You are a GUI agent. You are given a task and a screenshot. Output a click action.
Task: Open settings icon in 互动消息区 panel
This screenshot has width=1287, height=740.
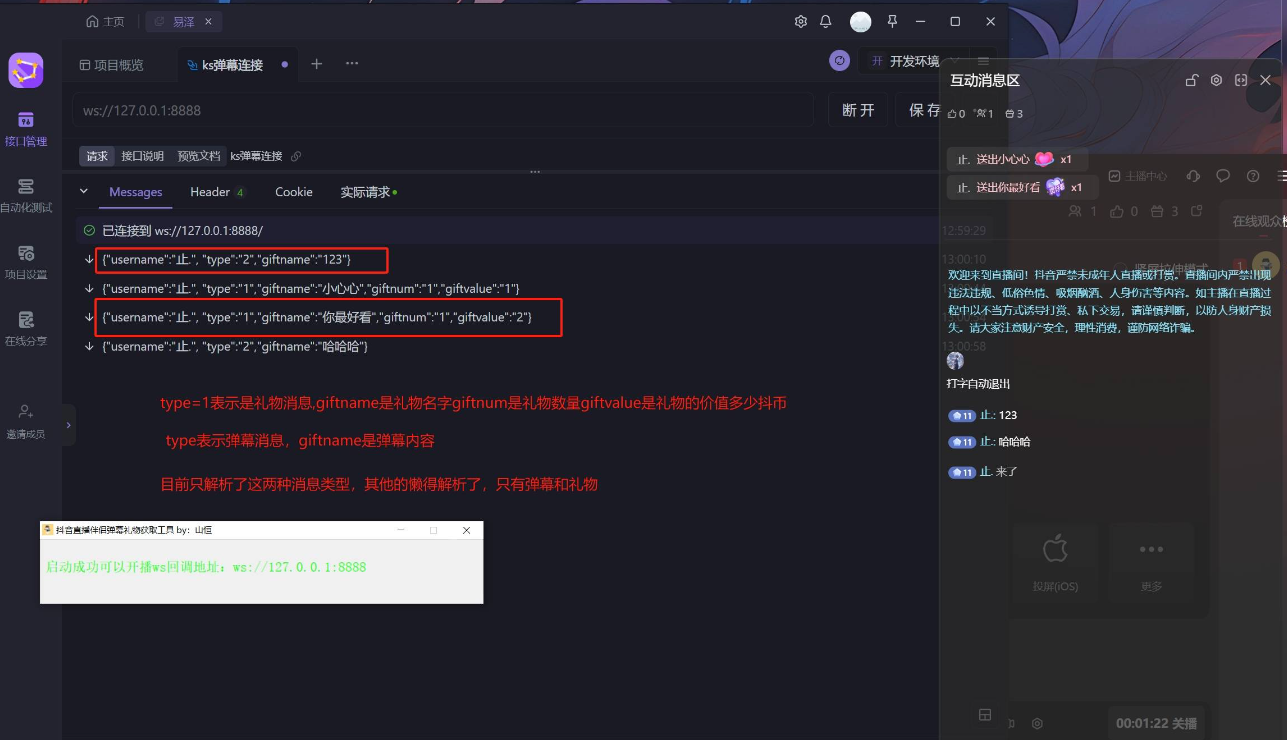1216,80
